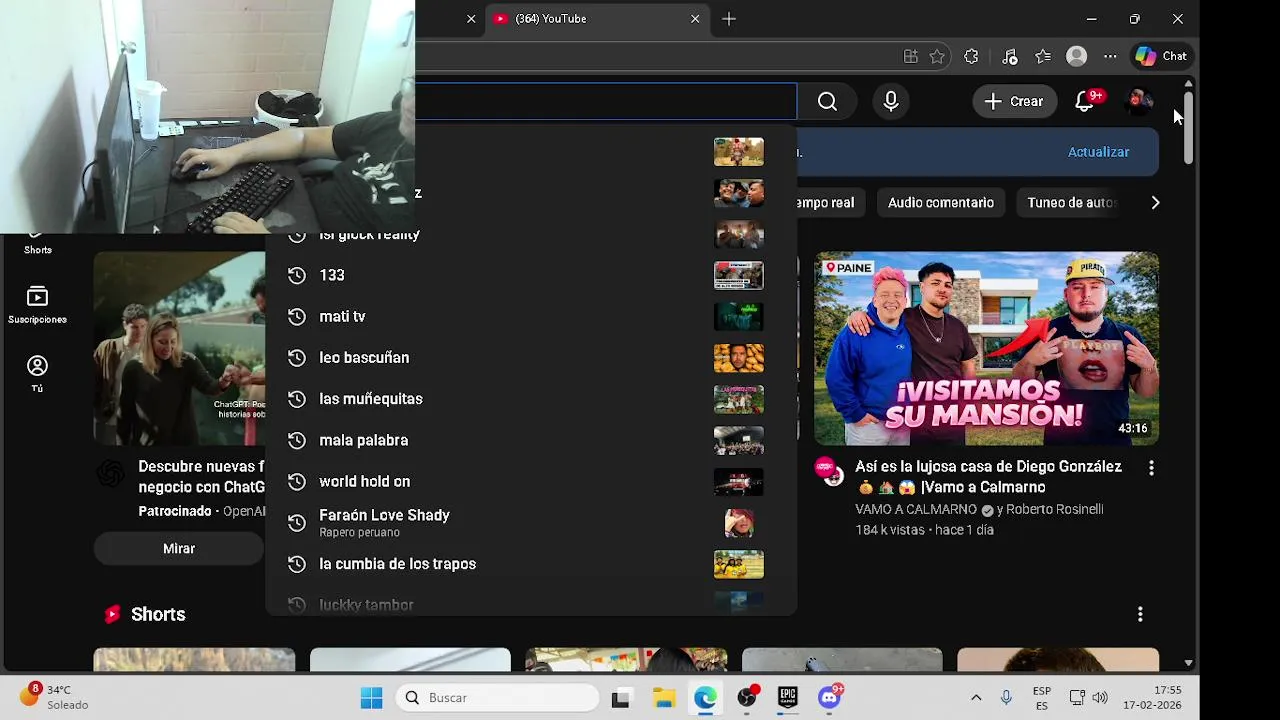Open the Windows Start menu
This screenshot has width=1280, height=720.
pyautogui.click(x=371, y=698)
